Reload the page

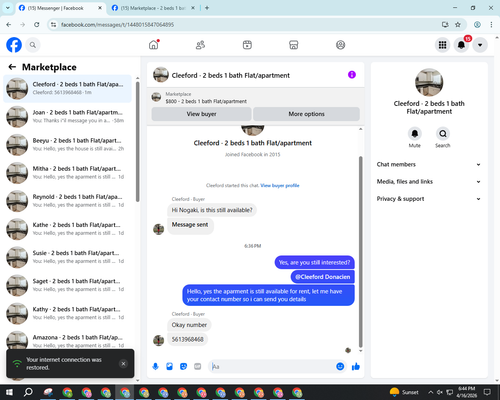37,25
